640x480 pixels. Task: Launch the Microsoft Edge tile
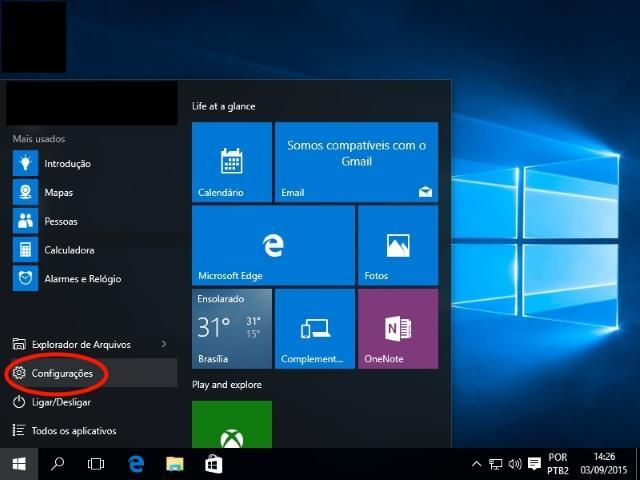pos(273,245)
